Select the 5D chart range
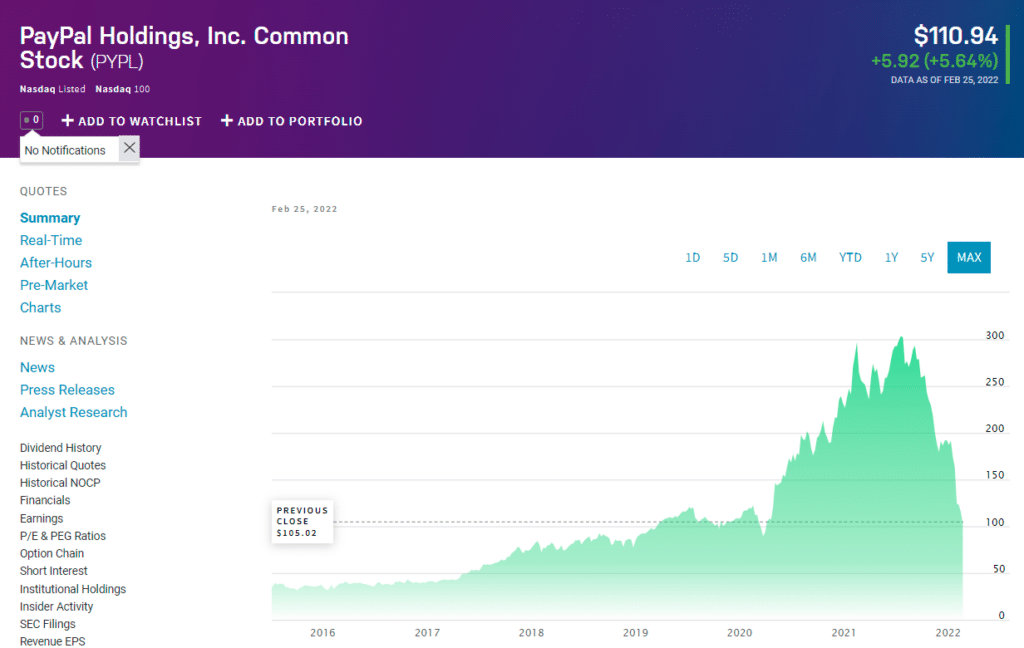The height and width of the screenshot is (648, 1024). tap(730, 257)
